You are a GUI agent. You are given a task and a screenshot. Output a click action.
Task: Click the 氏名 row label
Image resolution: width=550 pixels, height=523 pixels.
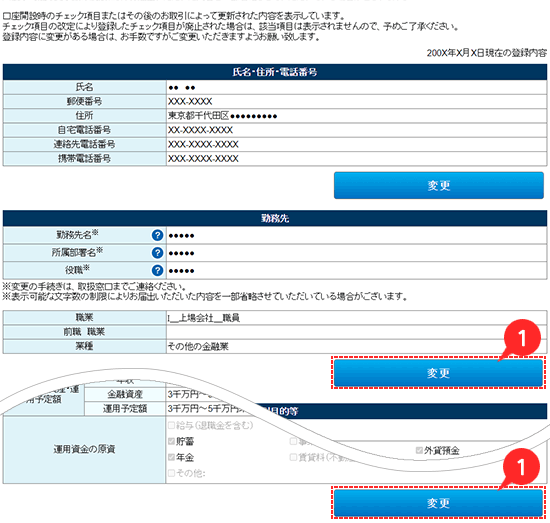tap(84, 87)
